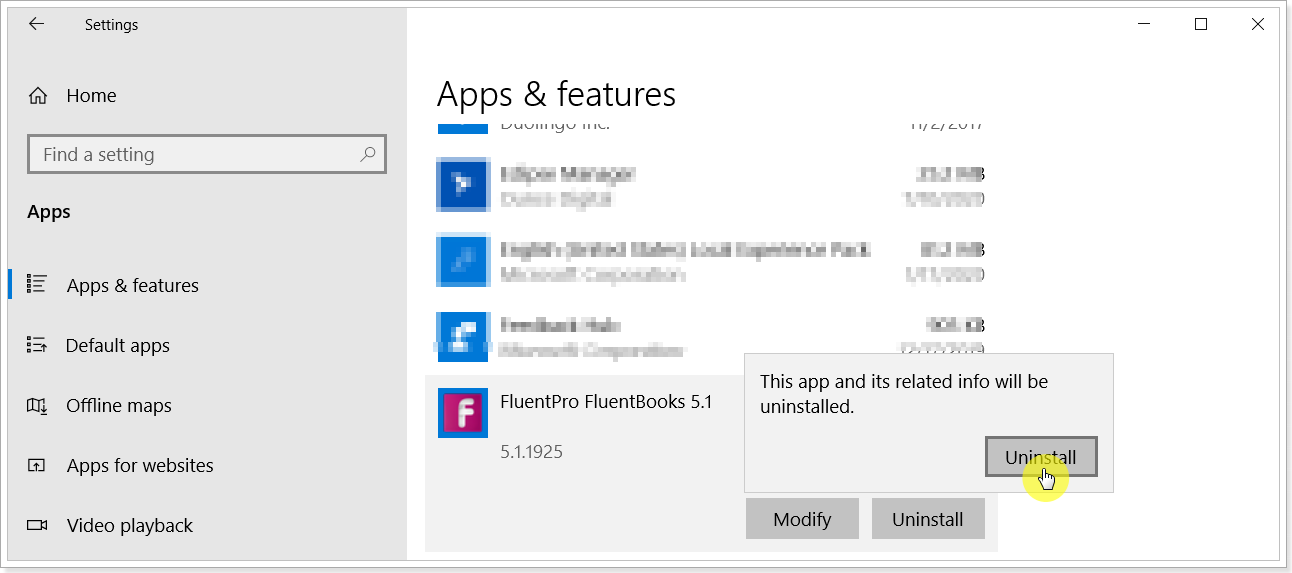This screenshot has width=1292, height=573.
Task: Click the Home icon
Action: tap(38, 96)
